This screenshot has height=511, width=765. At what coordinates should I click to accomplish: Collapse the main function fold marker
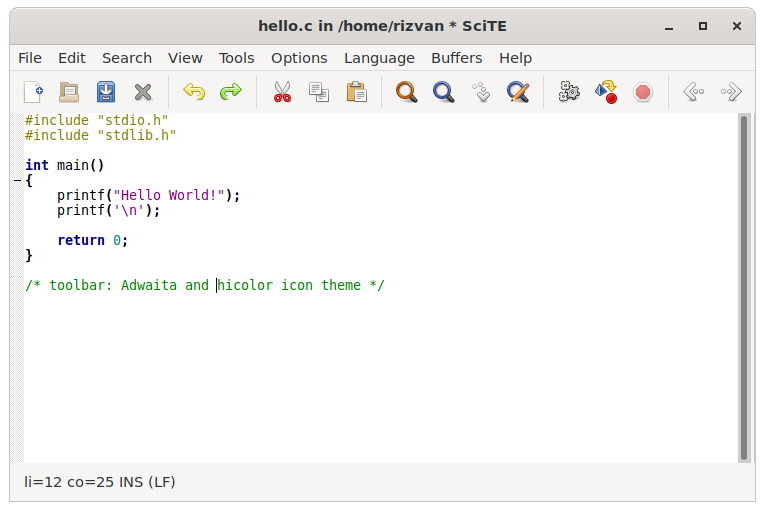[x=17, y=181]
